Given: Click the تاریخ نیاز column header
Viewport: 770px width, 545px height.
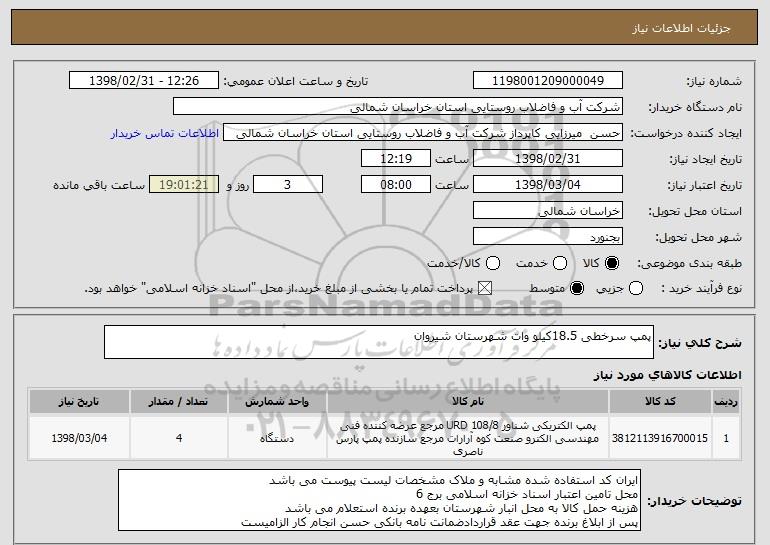Looking at the screenshot, I should pos(79,402).
